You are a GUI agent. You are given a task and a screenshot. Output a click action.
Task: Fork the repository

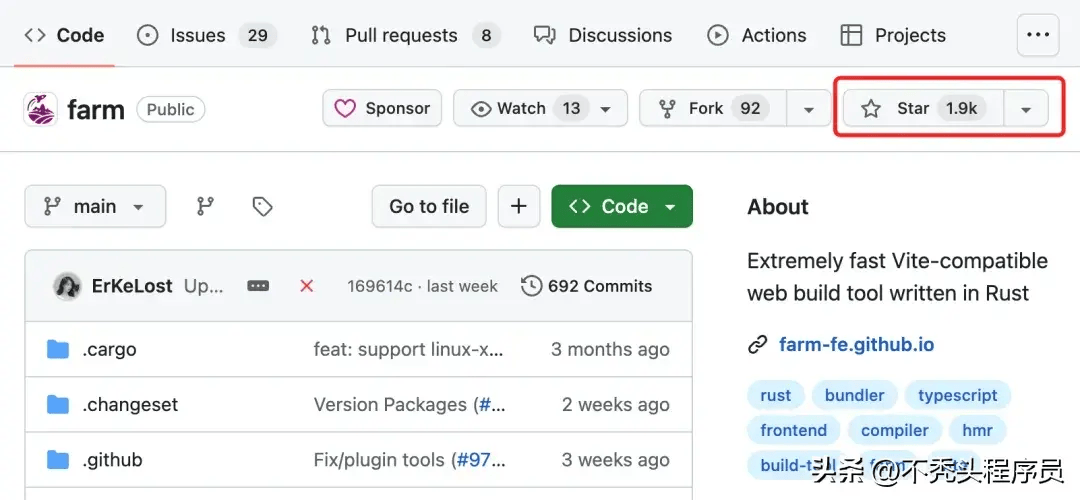coord(713,108)
